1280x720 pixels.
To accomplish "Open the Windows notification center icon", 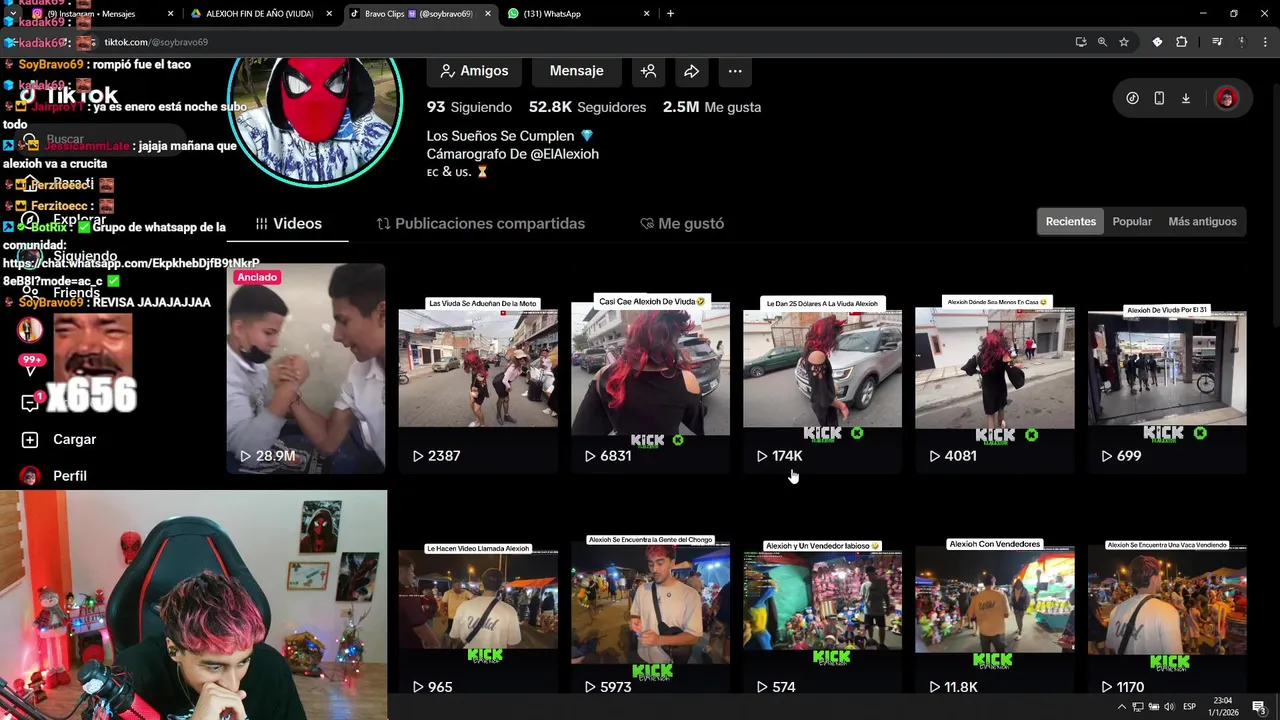I will click(1259, 707).
